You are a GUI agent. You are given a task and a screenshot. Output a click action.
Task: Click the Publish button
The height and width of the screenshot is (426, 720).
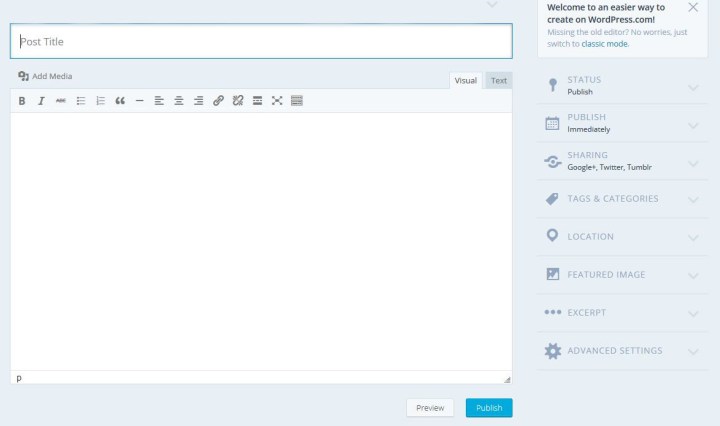(489, 408)
